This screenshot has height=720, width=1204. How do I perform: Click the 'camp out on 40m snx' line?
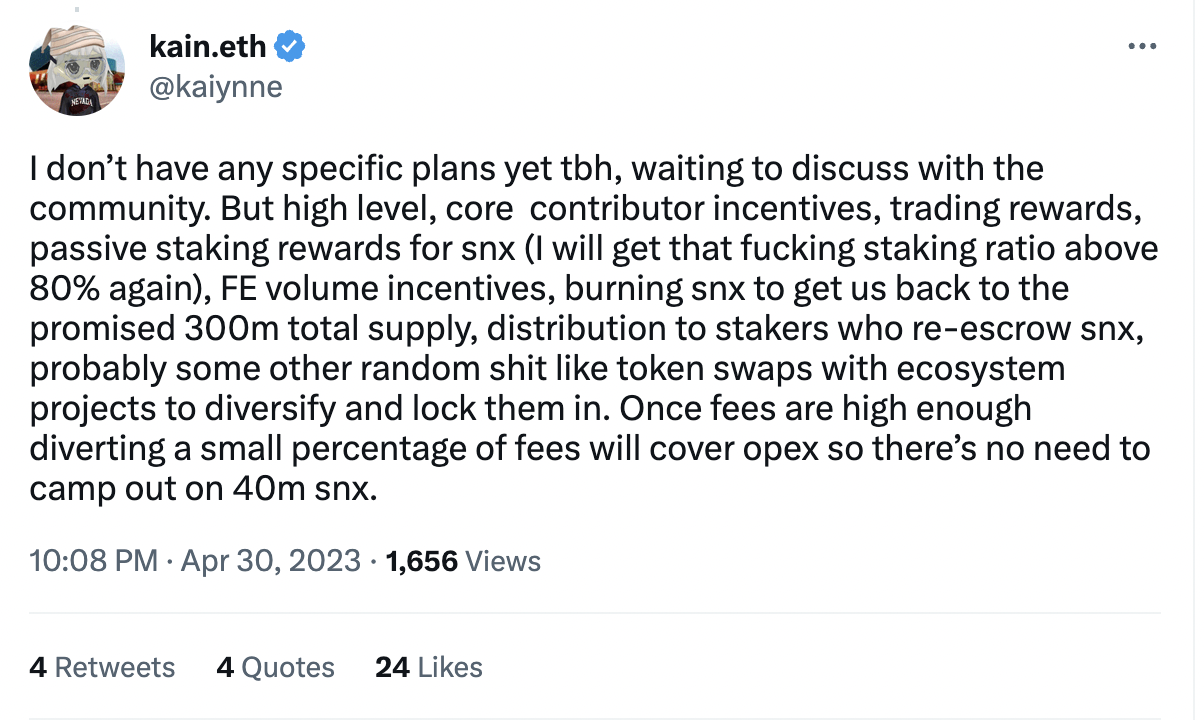tap(203, 491)
